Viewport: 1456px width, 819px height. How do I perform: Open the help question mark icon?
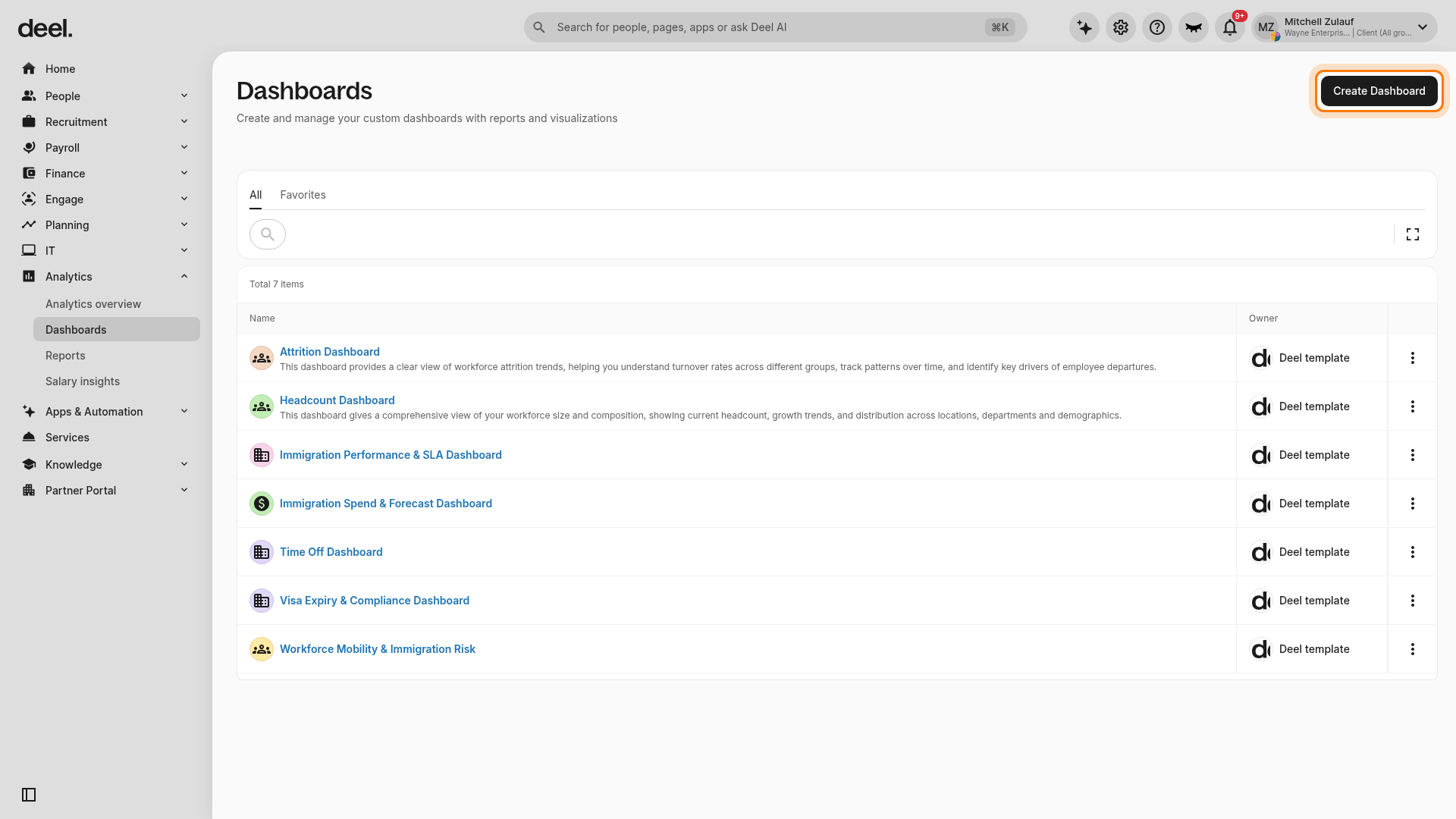pos(1157,27)
